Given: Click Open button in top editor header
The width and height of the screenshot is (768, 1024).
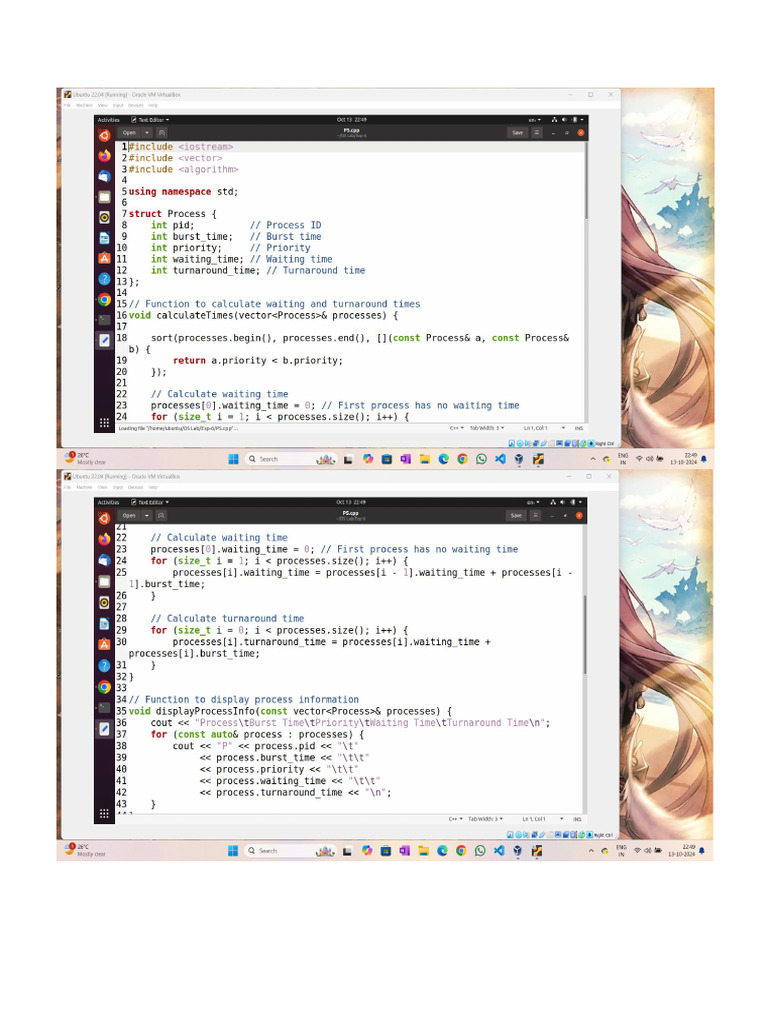Looking at the screenshot, I should [129, 132].
